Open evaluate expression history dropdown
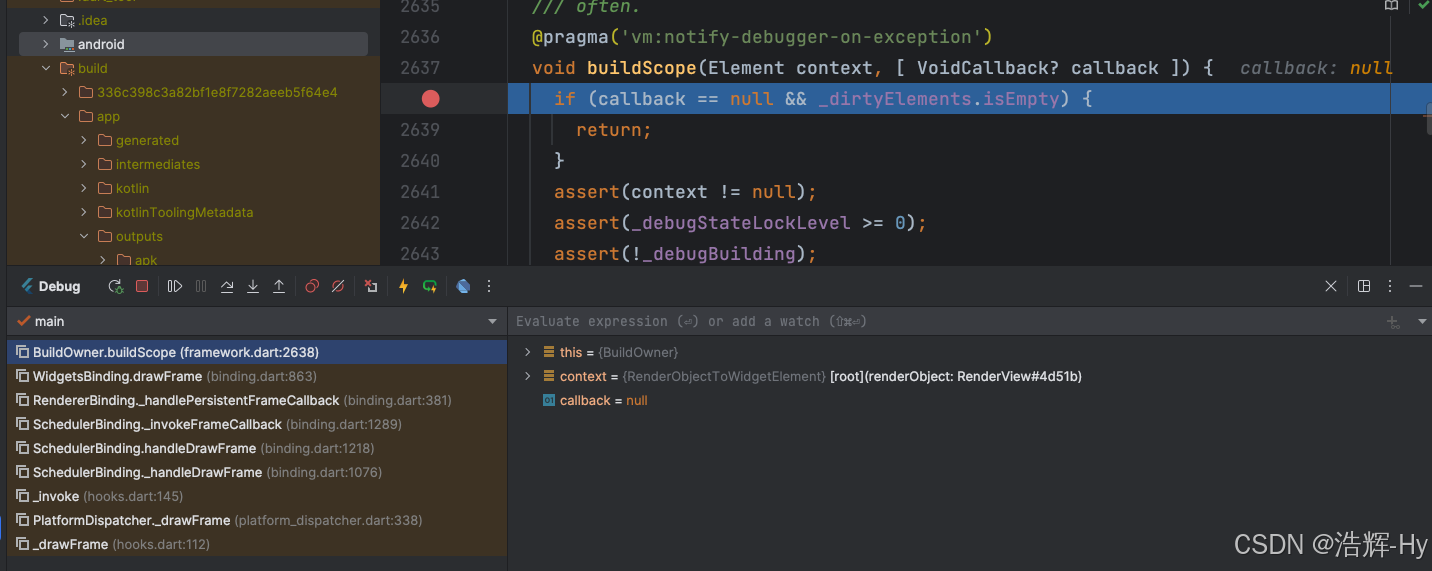The image size is (1432, 571). (x=1422, y=322)
